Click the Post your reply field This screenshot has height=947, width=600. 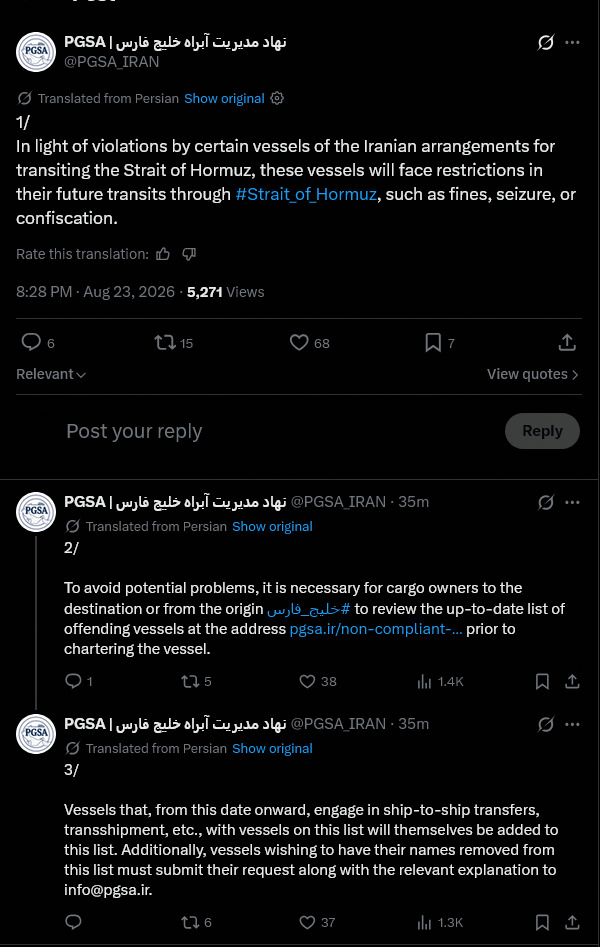click(x=134, y=431)
